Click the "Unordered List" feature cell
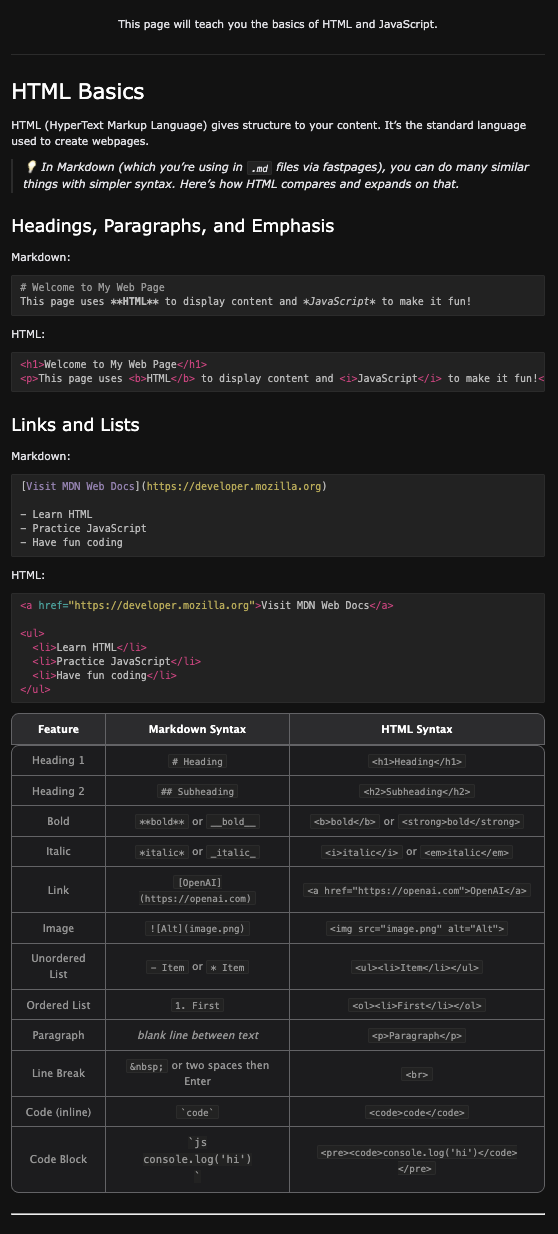 coord(58,966)
